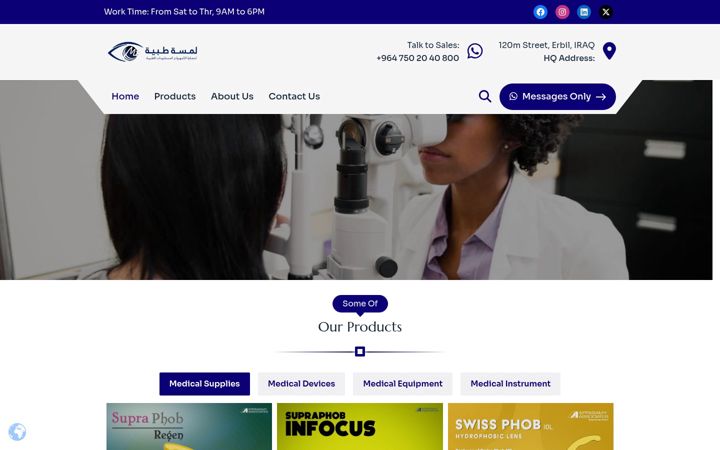Click the eye logo of the company
The width and height of the screenshot is (720, 450).
pos(153,51)
